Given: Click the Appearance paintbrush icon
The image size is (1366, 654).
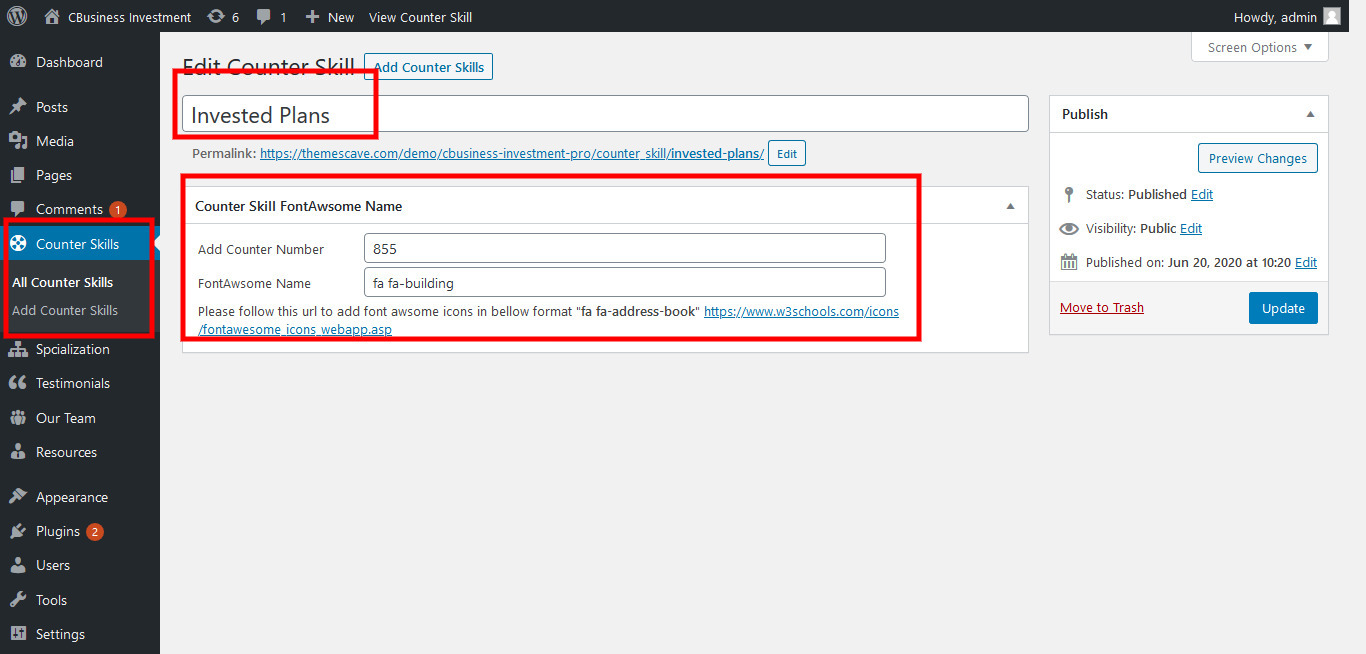Looking at the screenshot, I should tap(18, 497).
